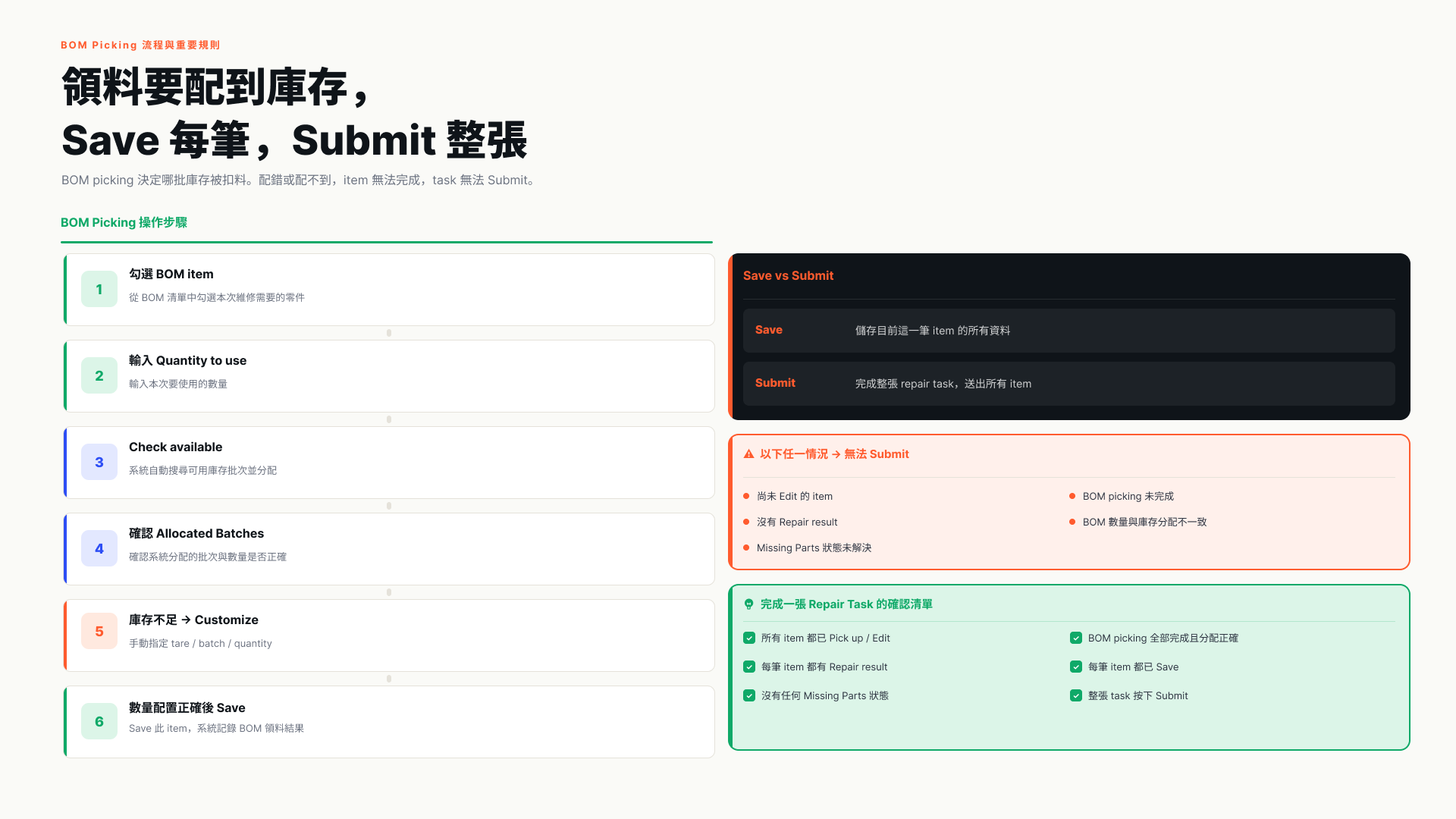The height and width of the screenshot is (819, 1456).
Task: Click the bullet dot before BOM 數量與庫存分配不一致
Action: [1072, 522]
